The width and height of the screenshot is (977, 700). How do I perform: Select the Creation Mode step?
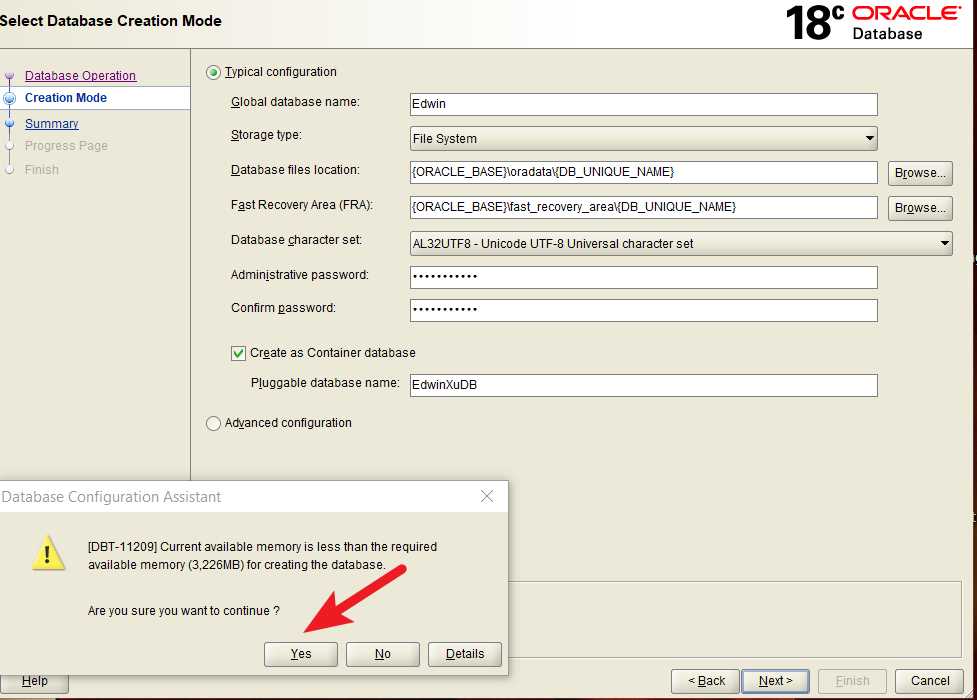coord(65,98)
